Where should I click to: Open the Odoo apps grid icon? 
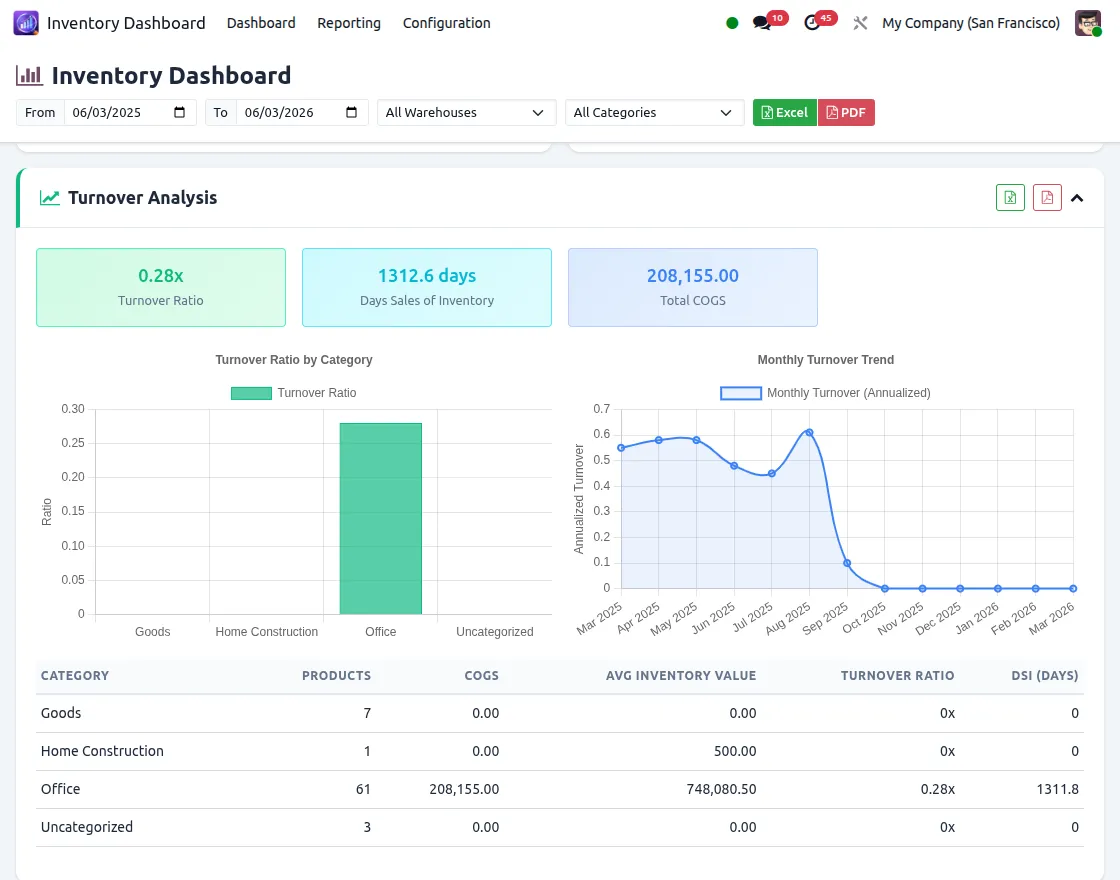point(24,22)
